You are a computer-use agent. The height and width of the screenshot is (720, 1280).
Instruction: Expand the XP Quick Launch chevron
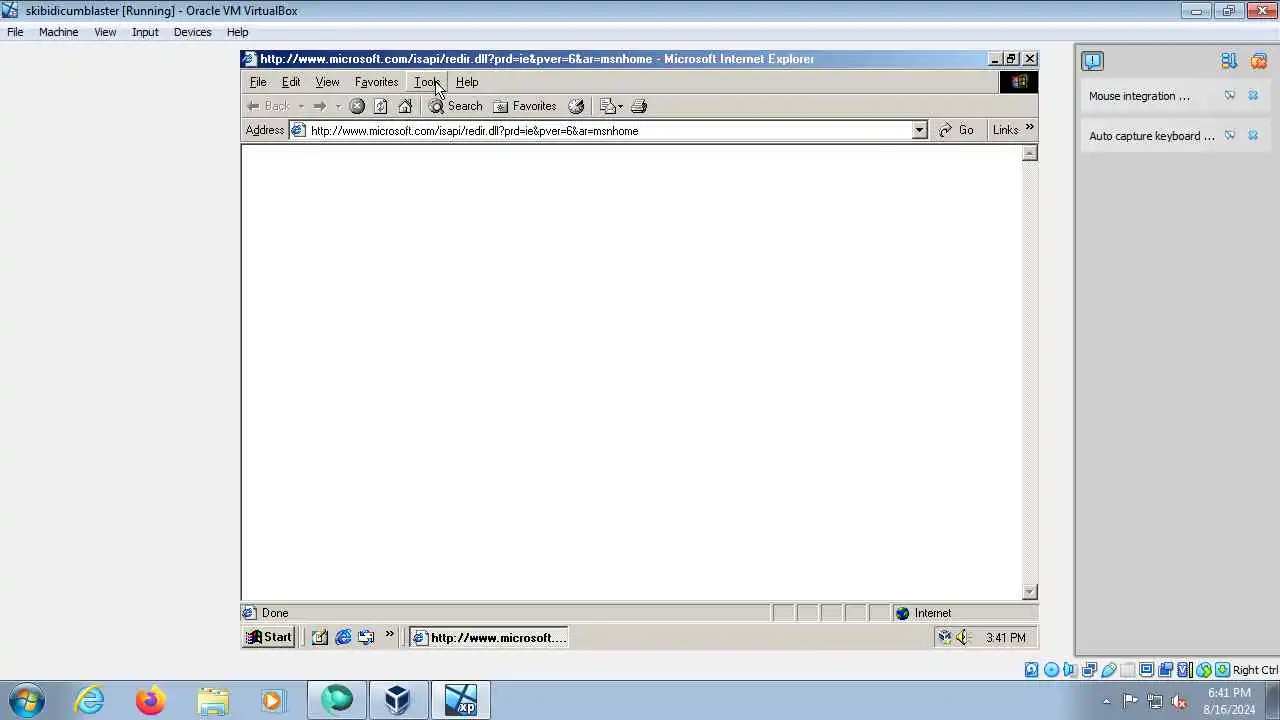[389, 634]
